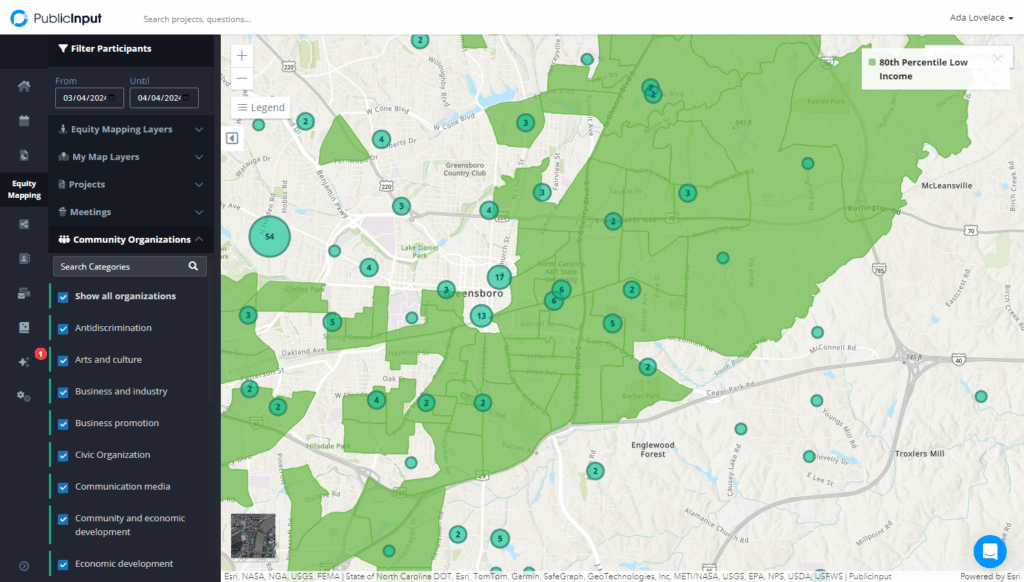The image size is (1024, 582).
Task: Uncheck Show all organizations checkbox
Action: (x=64, y=297)
